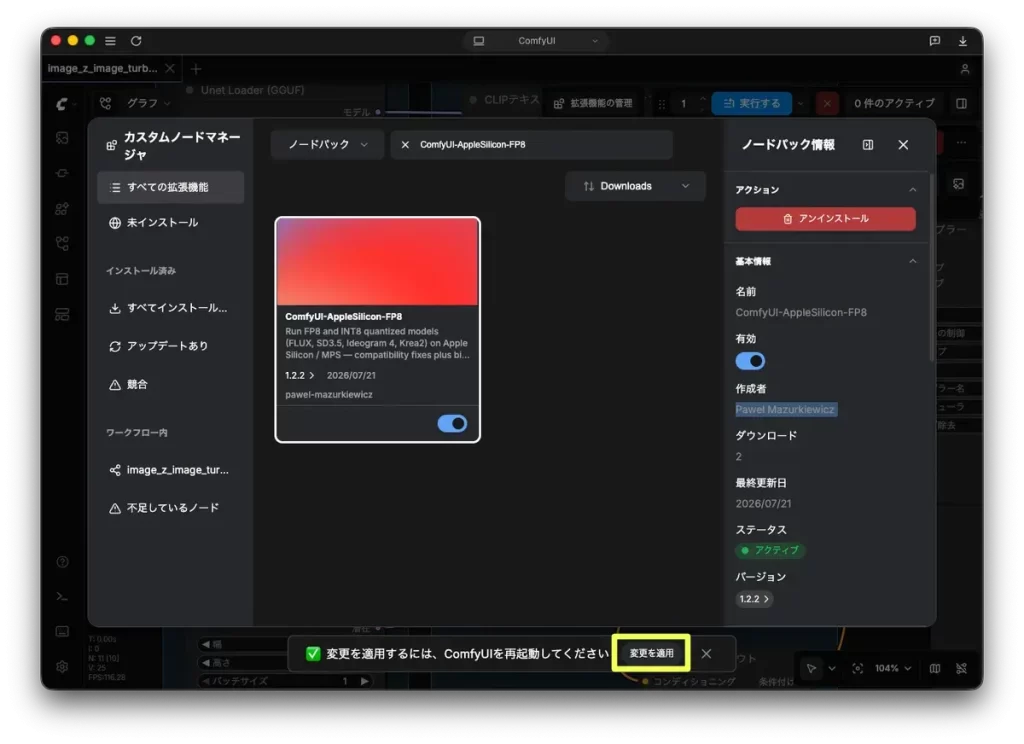Open the feedback chat icon in title bar
Image resolution: width=1024 pixels, height=744 pixels.
tap(935, 40)
